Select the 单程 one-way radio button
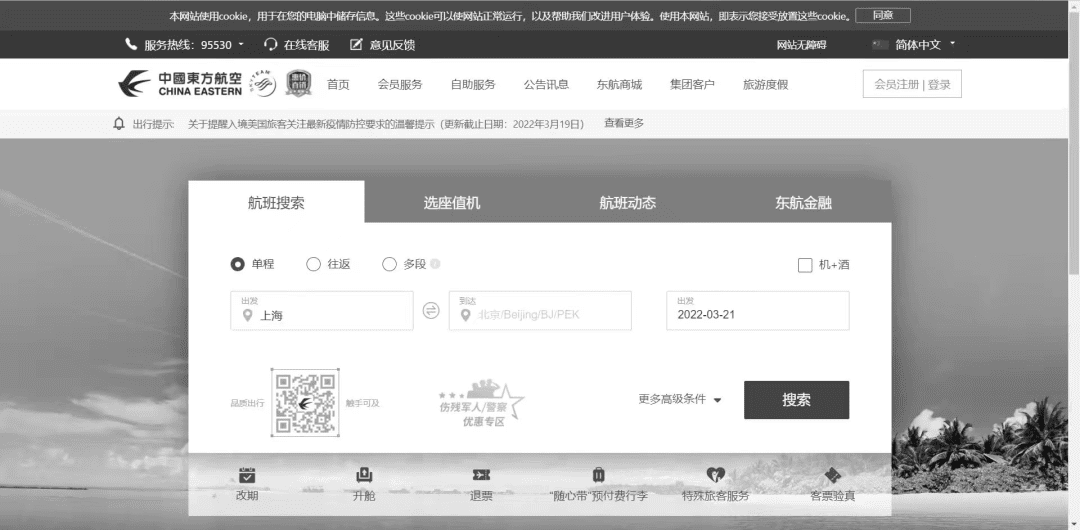This screenshot has height=530, width=1080. pos(238,265)
